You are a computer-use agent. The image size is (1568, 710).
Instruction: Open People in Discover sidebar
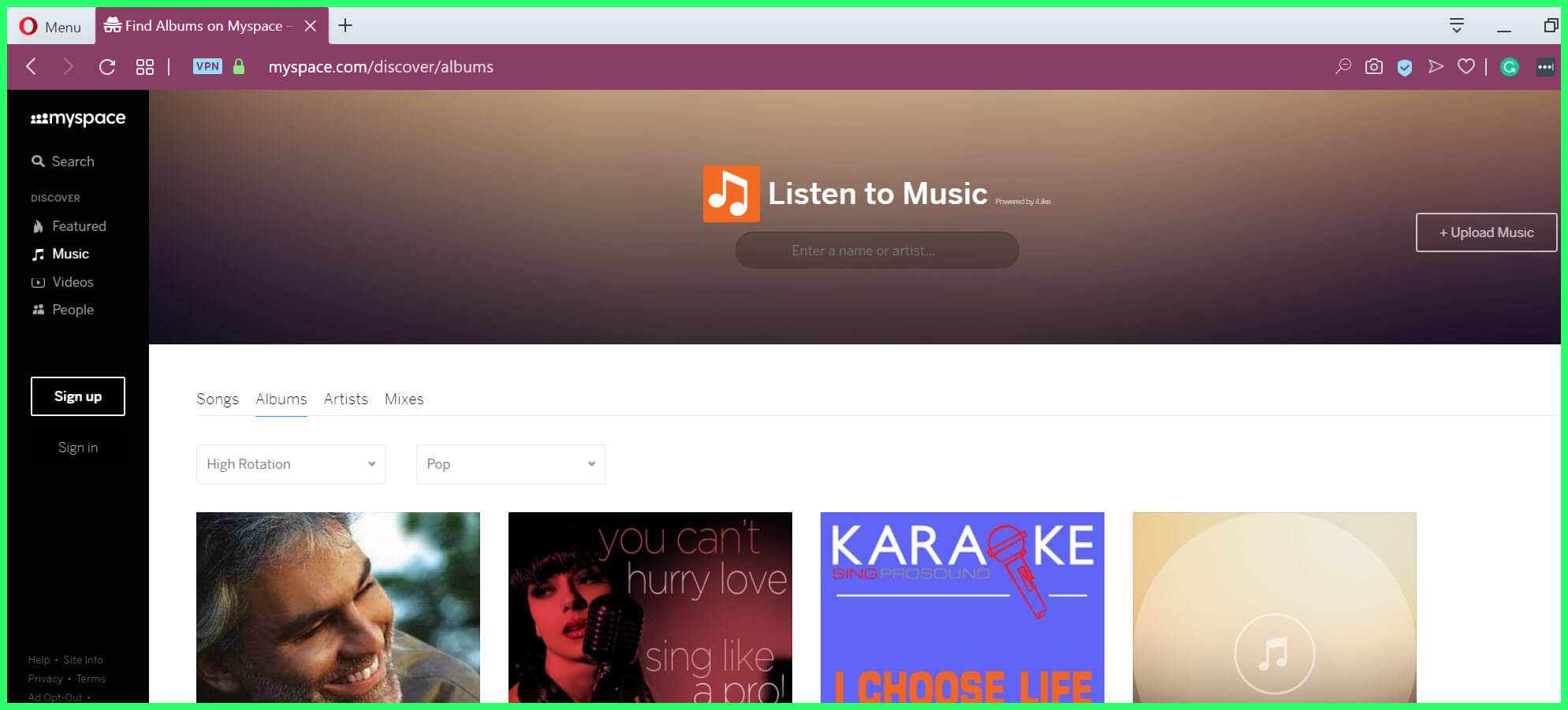[62, 310]
